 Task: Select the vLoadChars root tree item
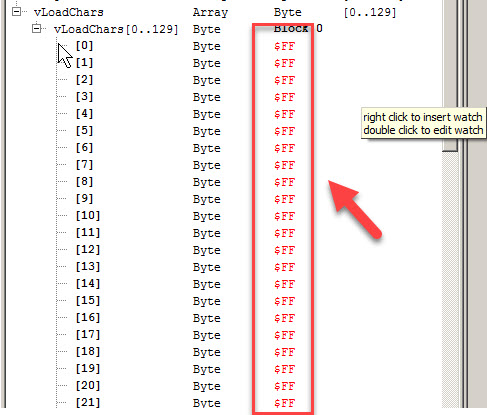pyautogui.click(x=69, y=13)
